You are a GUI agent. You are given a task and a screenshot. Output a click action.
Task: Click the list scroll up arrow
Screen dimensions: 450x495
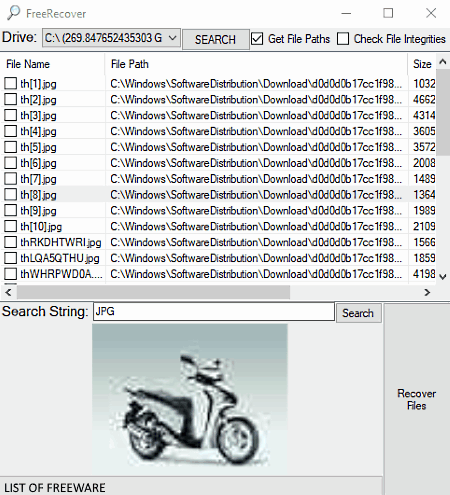click(x=443, y=62)
